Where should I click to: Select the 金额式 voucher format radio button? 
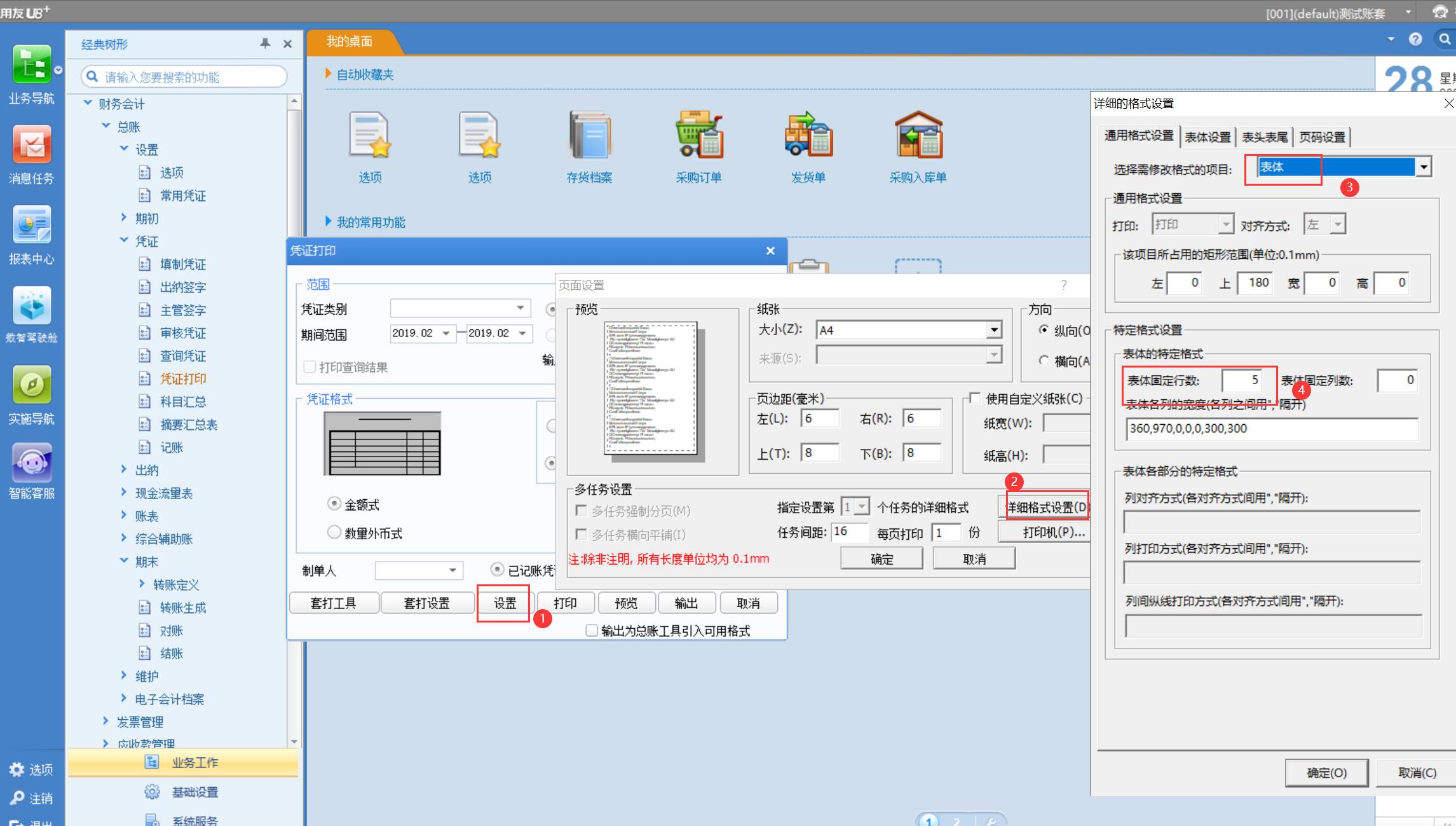pos(334,504)
